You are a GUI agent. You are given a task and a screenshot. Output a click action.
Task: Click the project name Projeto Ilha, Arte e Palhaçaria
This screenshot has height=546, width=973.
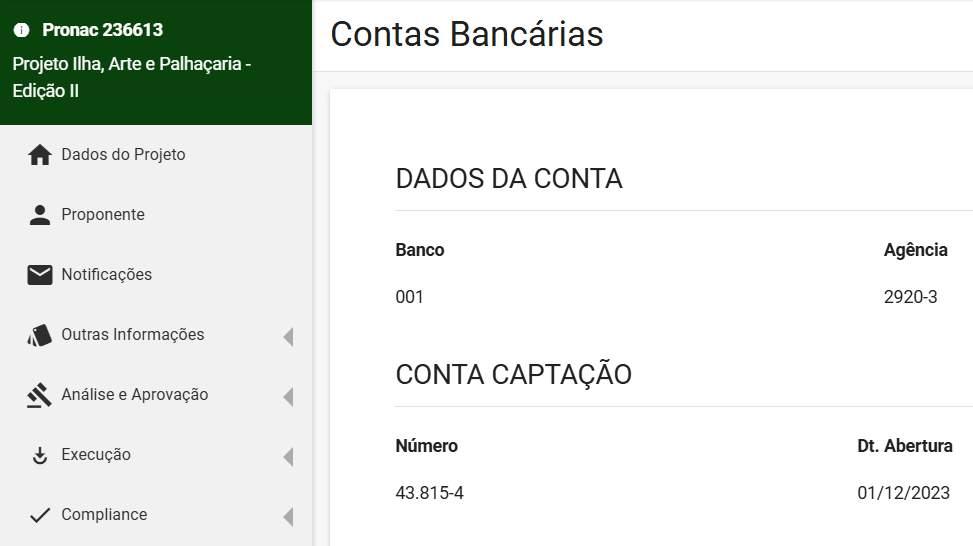tap(131, 64)
